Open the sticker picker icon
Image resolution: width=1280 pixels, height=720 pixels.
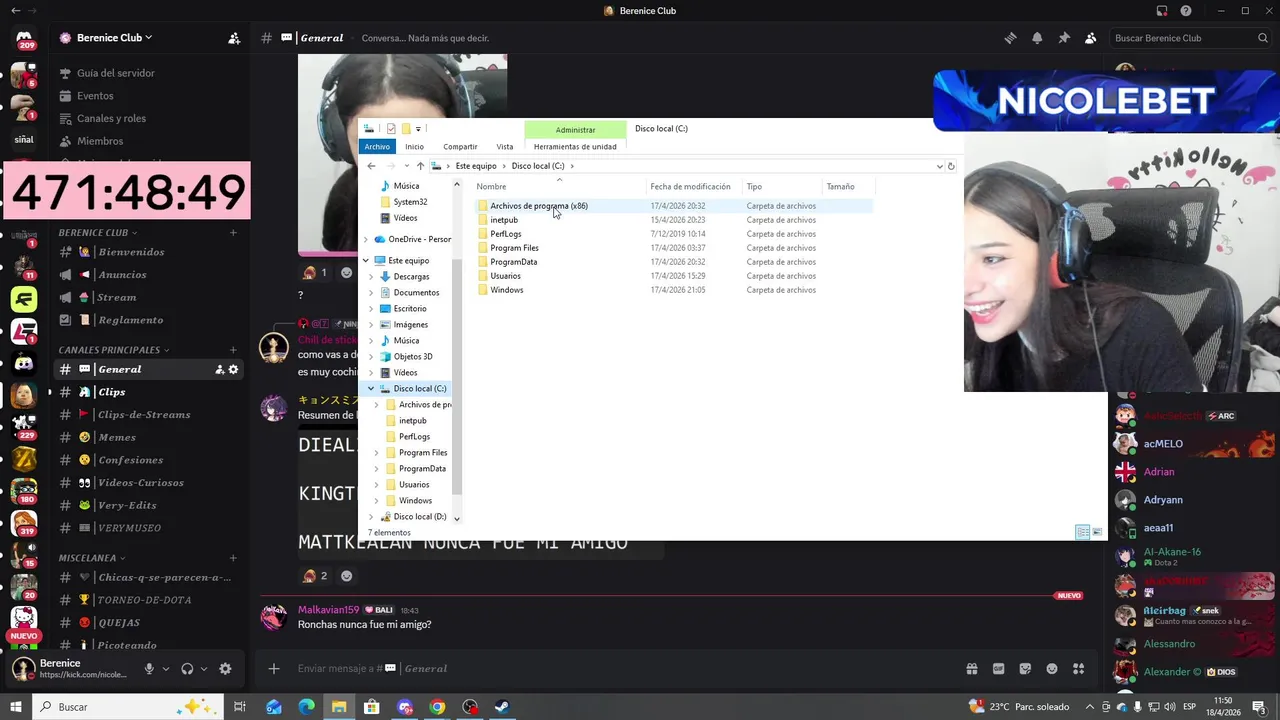[1025, 669]
